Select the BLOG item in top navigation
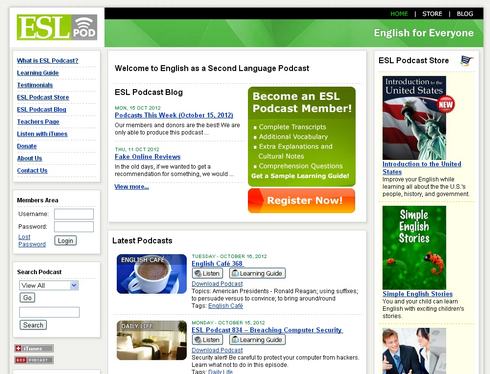This screenshot has height=374, width=490. [x=465, y=14]
